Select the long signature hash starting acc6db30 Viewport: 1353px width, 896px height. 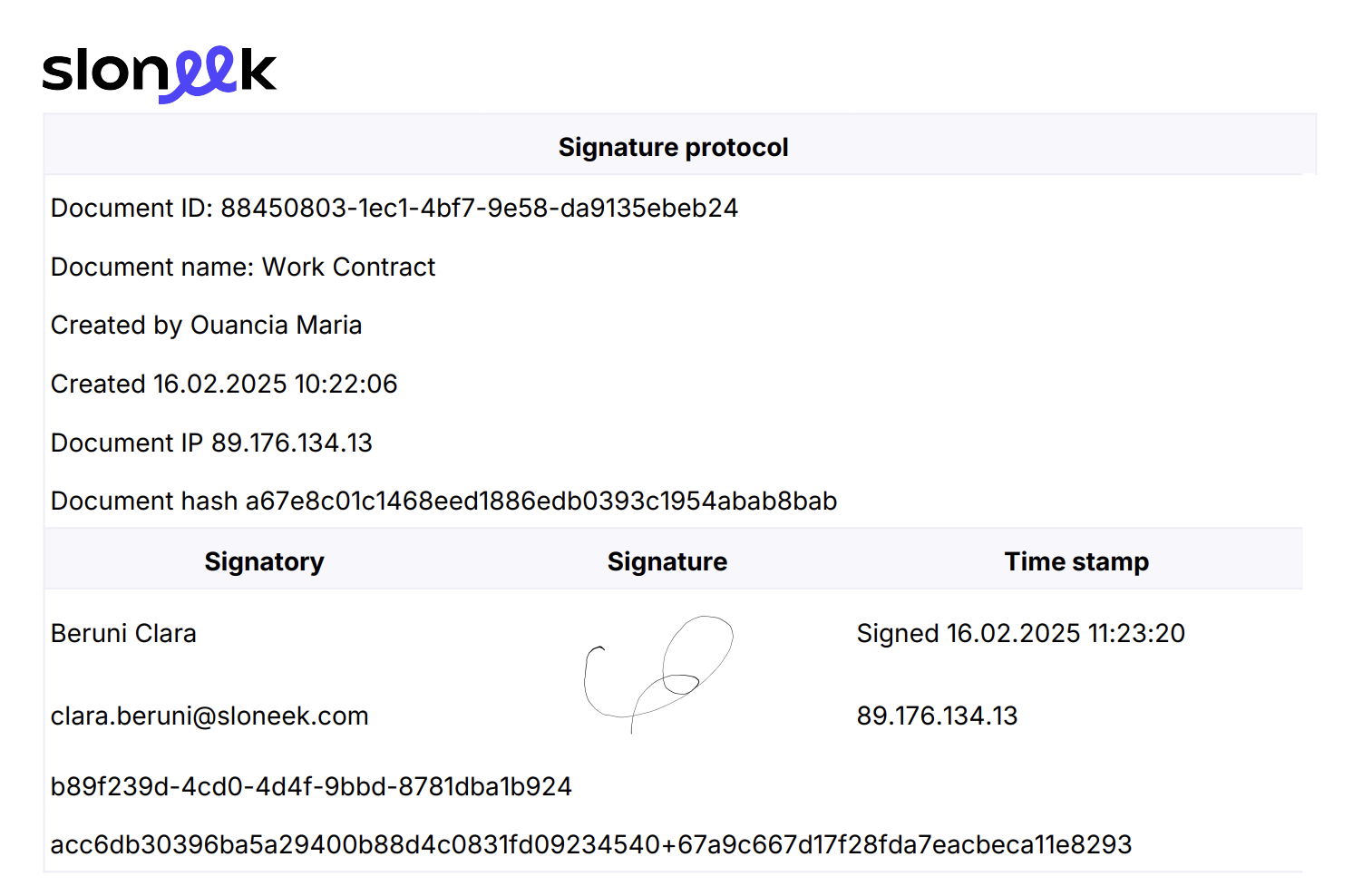tap(591, 844)
